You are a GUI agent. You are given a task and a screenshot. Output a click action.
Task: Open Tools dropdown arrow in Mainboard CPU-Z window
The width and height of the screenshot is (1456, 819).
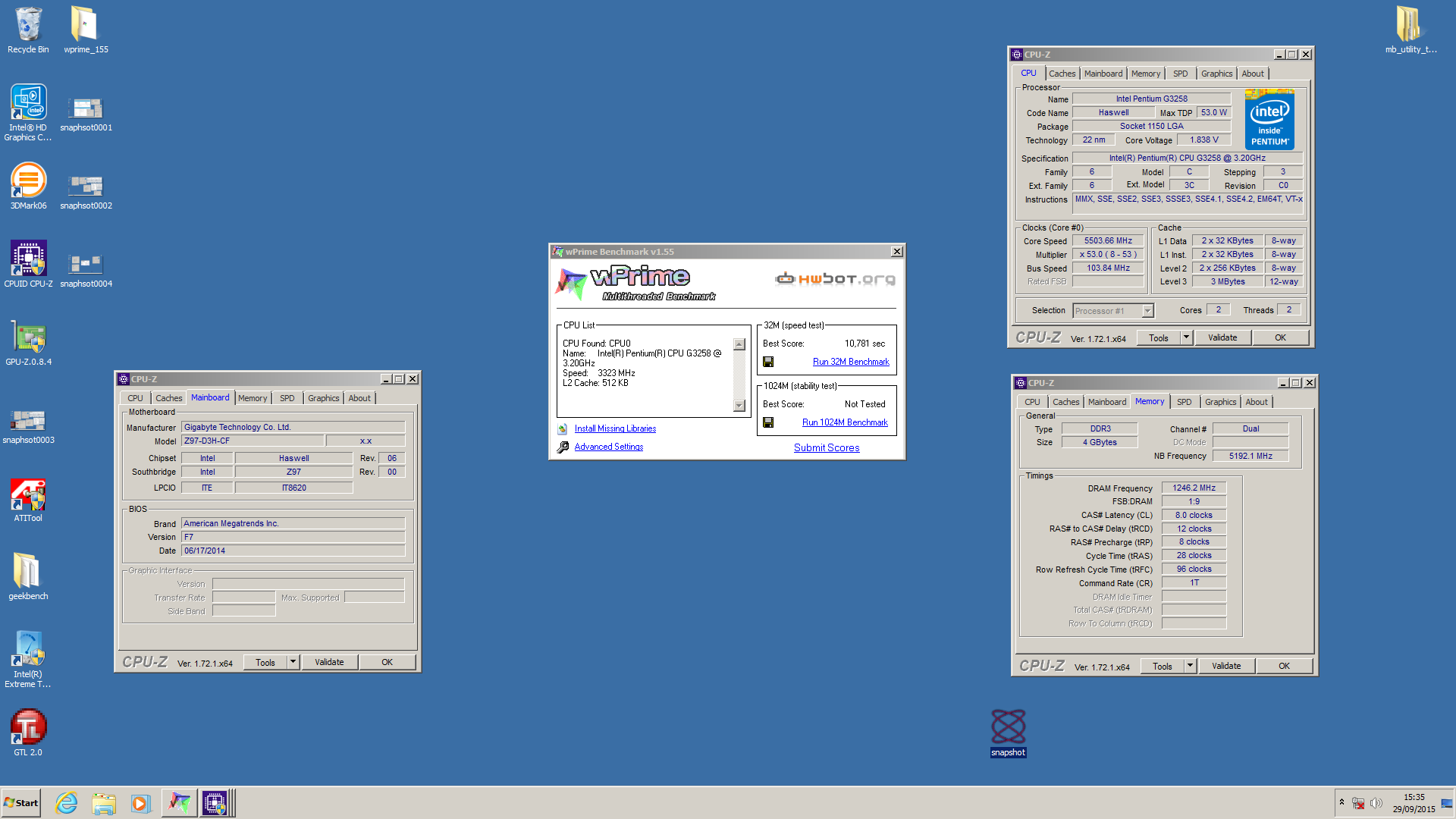293,662
